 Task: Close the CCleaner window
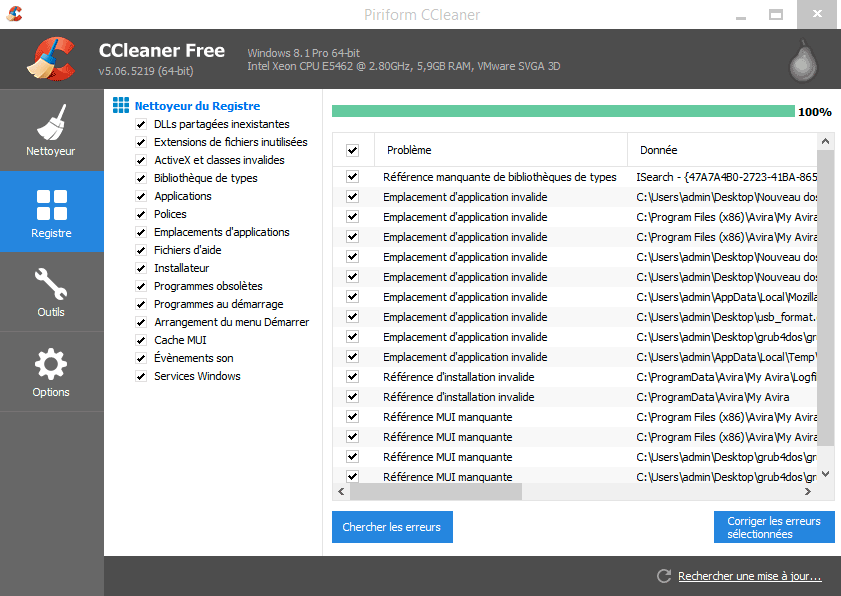tap(817, 14)
